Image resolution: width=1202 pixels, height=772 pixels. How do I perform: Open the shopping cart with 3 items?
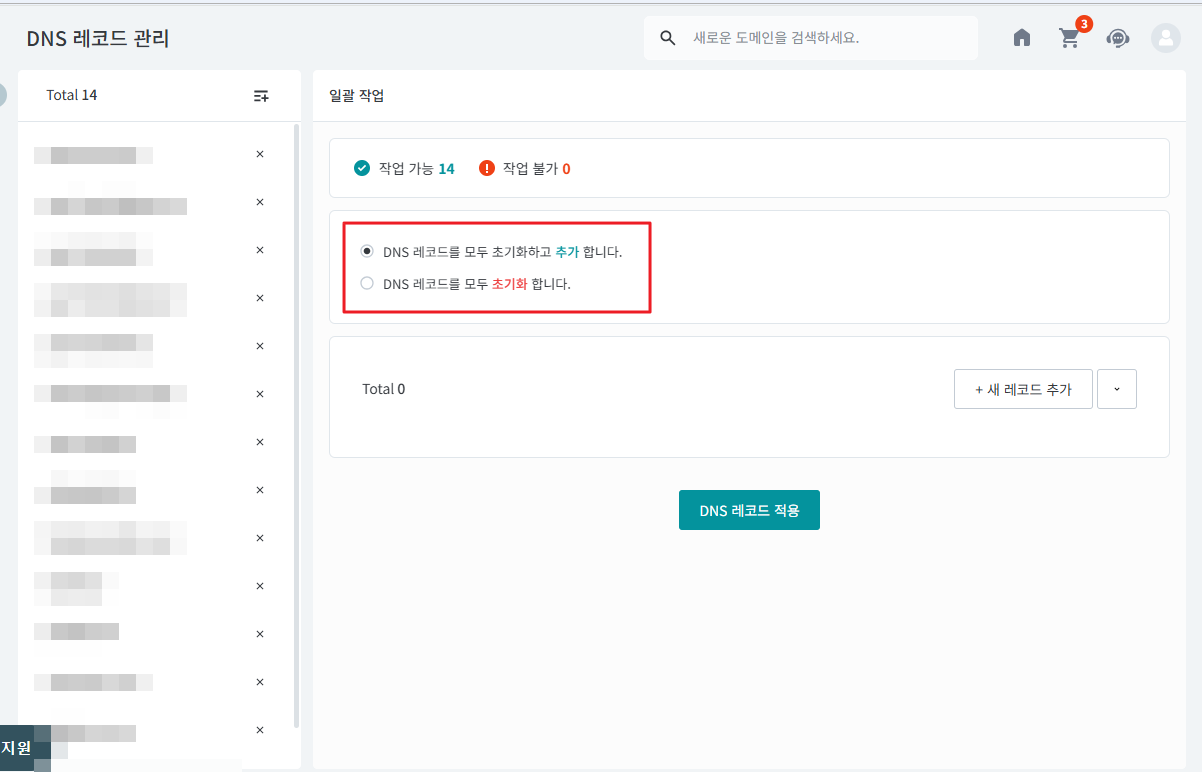1069,38
